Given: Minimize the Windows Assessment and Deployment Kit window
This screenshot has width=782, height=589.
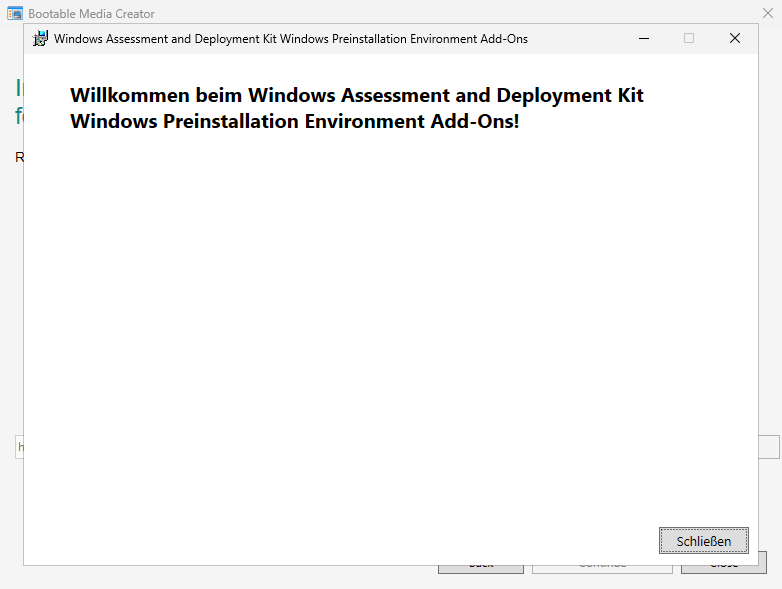Looking at the screenshot, I should coord(644,38).
